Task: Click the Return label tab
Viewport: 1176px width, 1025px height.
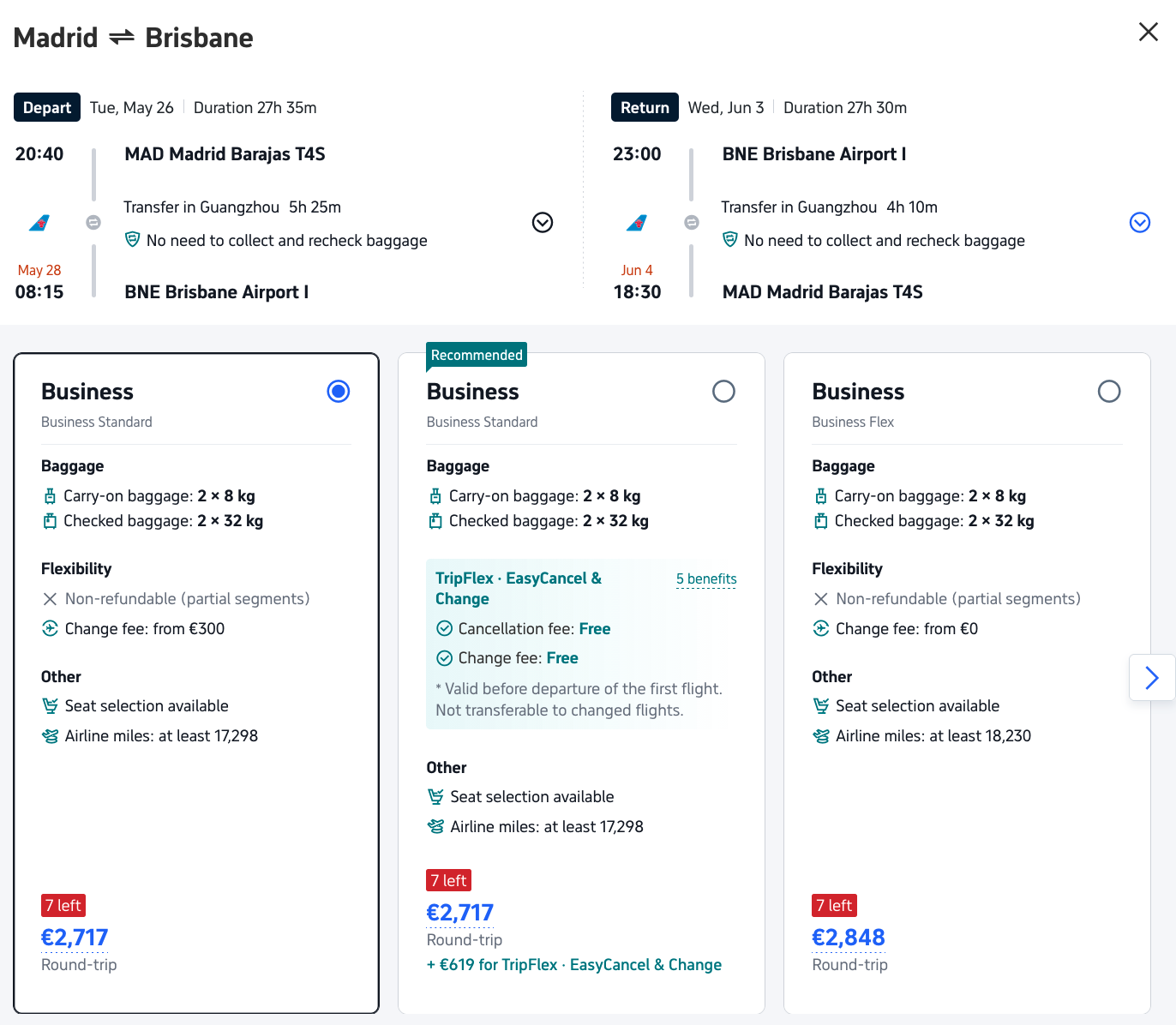Action: pos(645,108)
